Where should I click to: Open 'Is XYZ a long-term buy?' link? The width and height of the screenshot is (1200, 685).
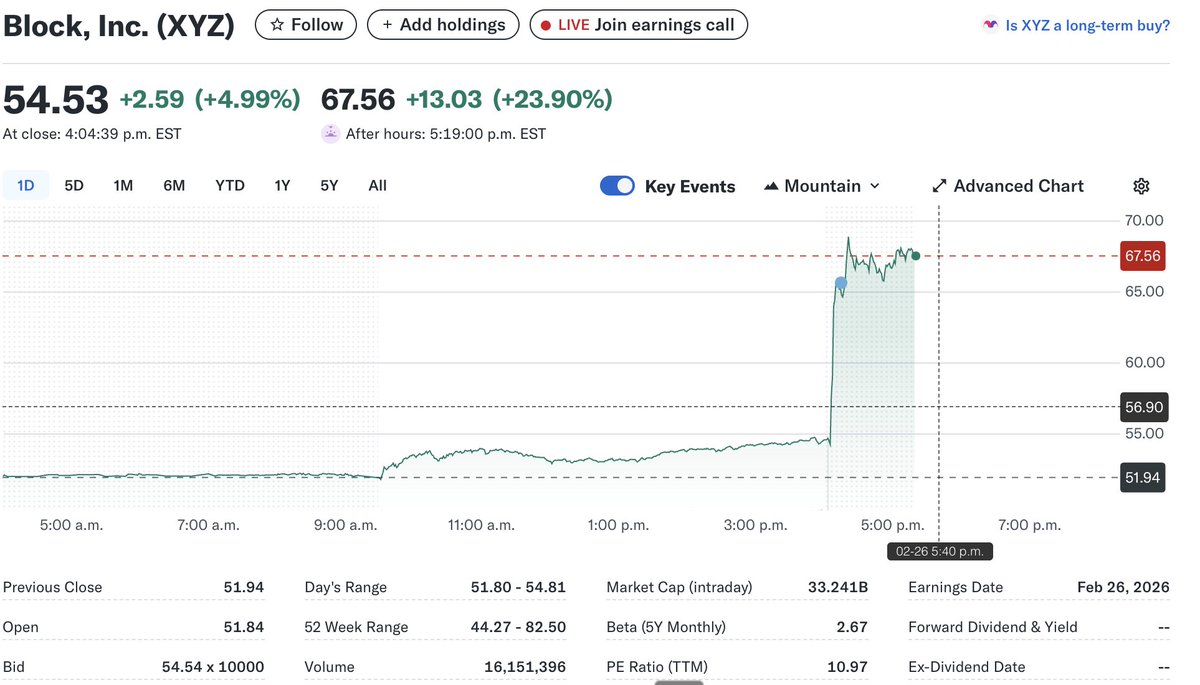(1087, 25)
